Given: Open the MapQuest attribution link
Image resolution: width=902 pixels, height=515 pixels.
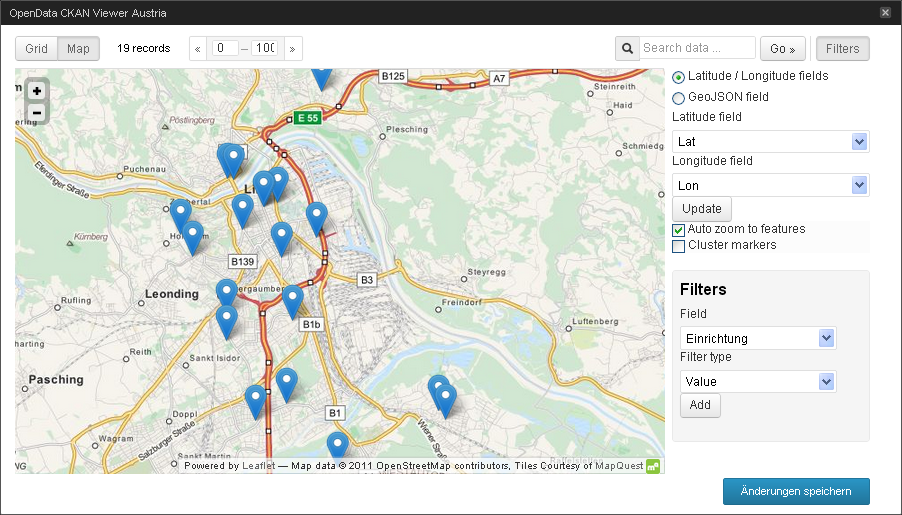Looking at the screenshot, I should pos(619,466).
